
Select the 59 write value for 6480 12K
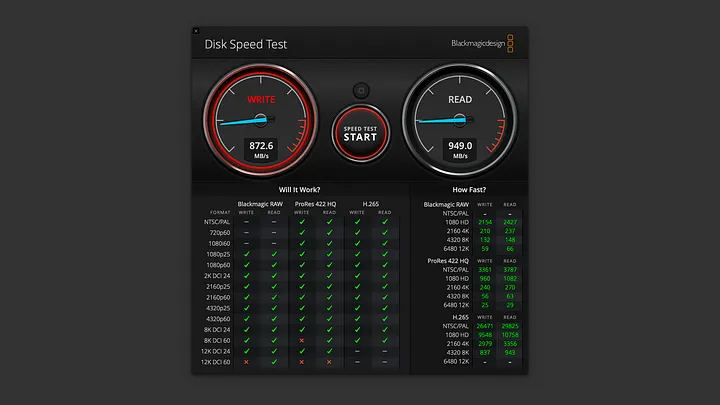(x=485, y=248)
